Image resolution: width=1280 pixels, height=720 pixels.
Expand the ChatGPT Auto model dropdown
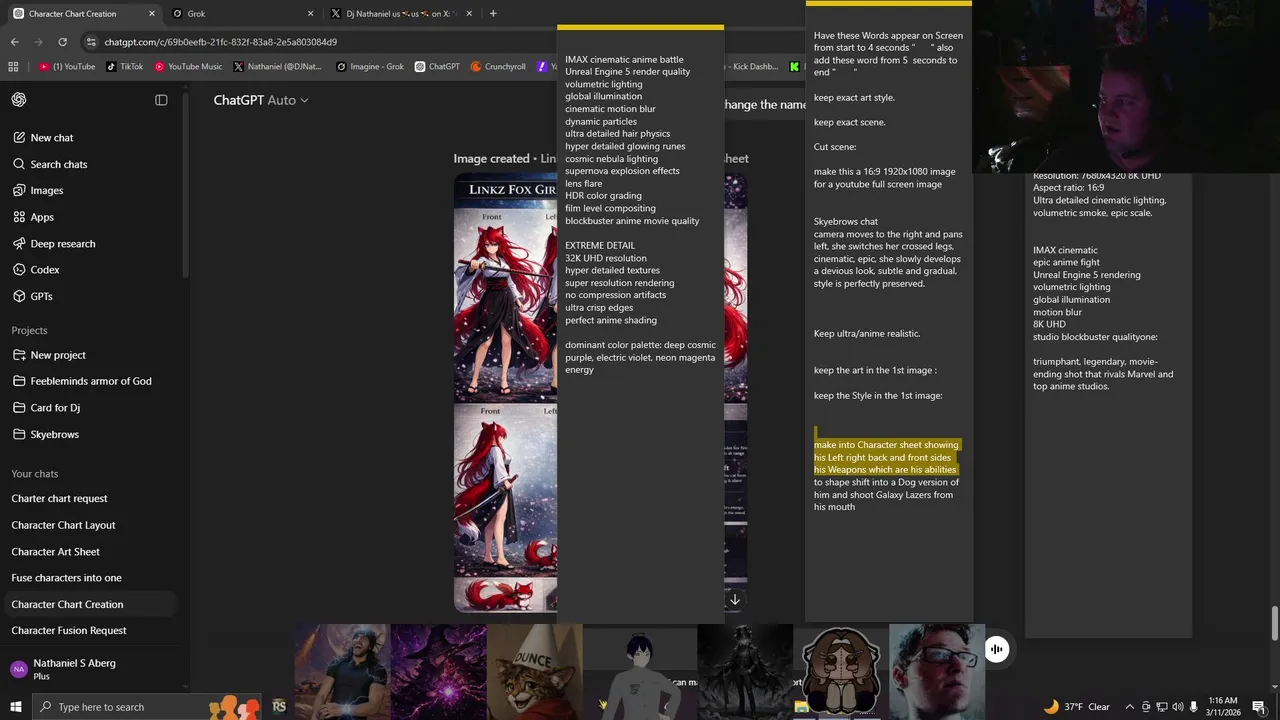click(261, 100)
